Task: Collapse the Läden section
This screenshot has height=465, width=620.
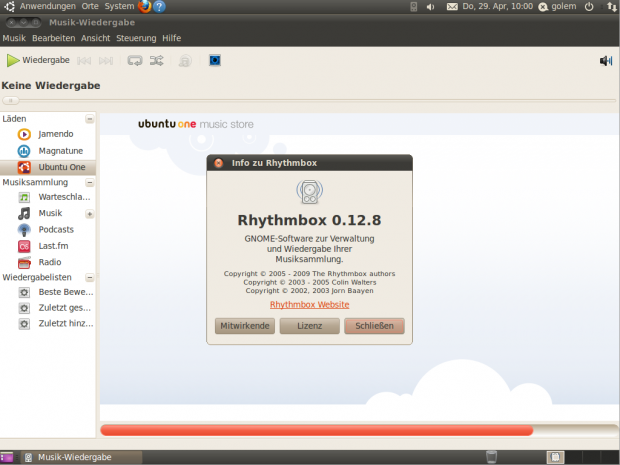Action: pyautogui.click(x=90, y=119)
